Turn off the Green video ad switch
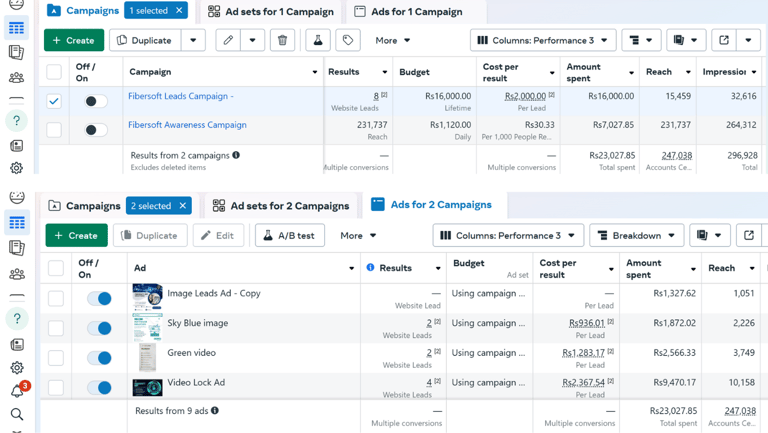Screen dimensions: 768x433 point(99,358)
